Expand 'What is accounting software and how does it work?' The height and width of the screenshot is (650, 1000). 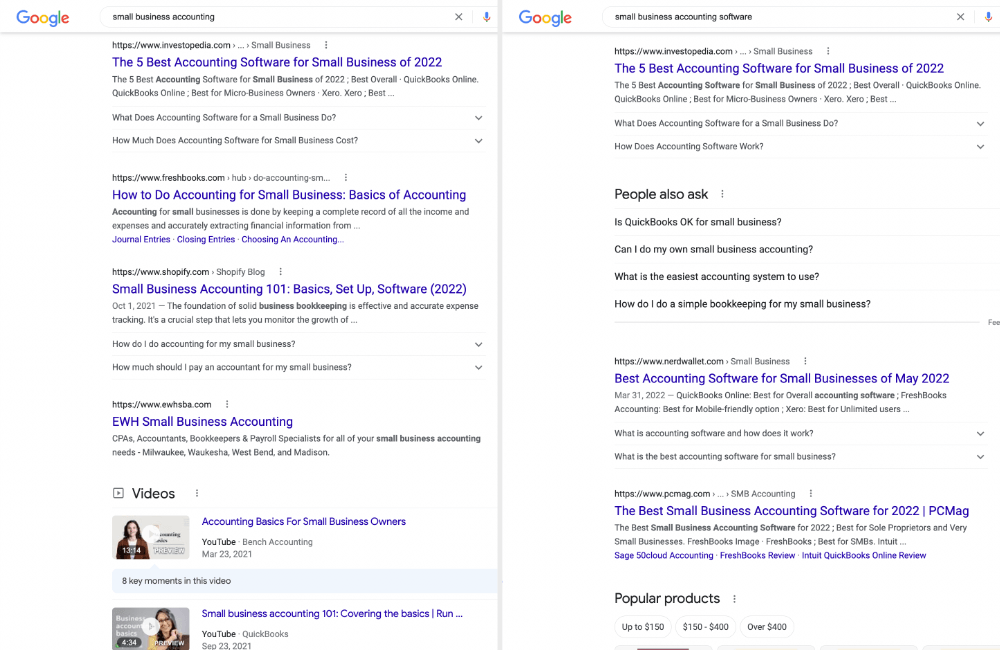[800, 434]
